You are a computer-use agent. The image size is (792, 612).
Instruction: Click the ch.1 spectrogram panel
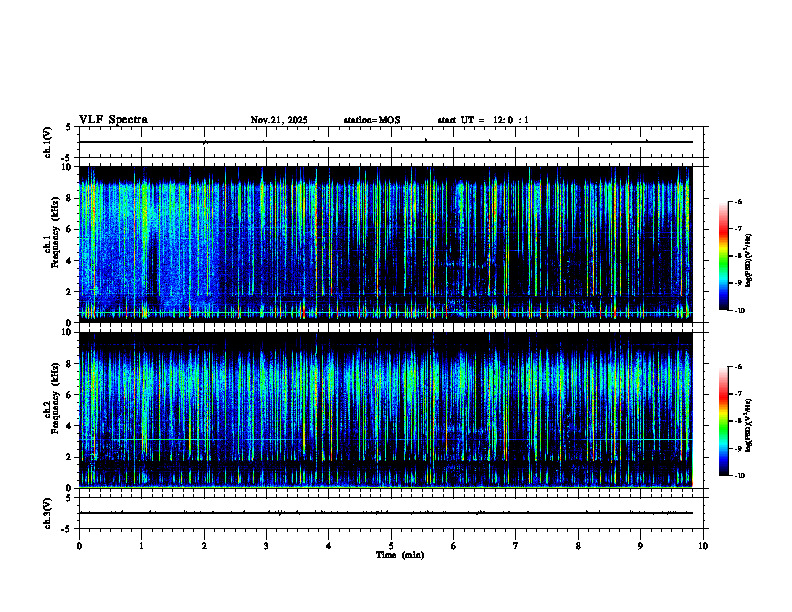pos(385,244)
